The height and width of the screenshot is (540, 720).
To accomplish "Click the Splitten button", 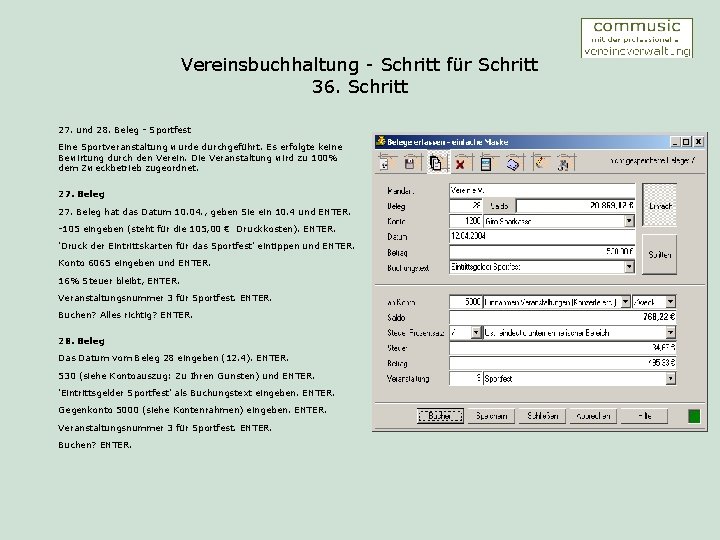I will tap(659, 254).
